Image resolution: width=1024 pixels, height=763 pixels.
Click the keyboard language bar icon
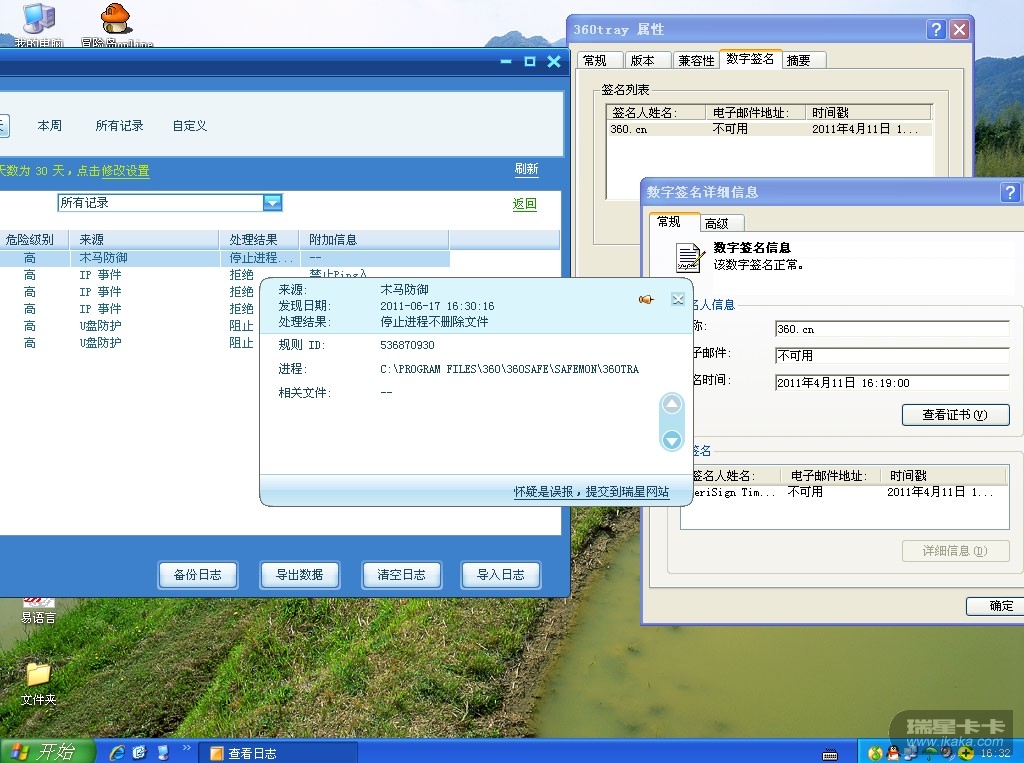(830, 755)
